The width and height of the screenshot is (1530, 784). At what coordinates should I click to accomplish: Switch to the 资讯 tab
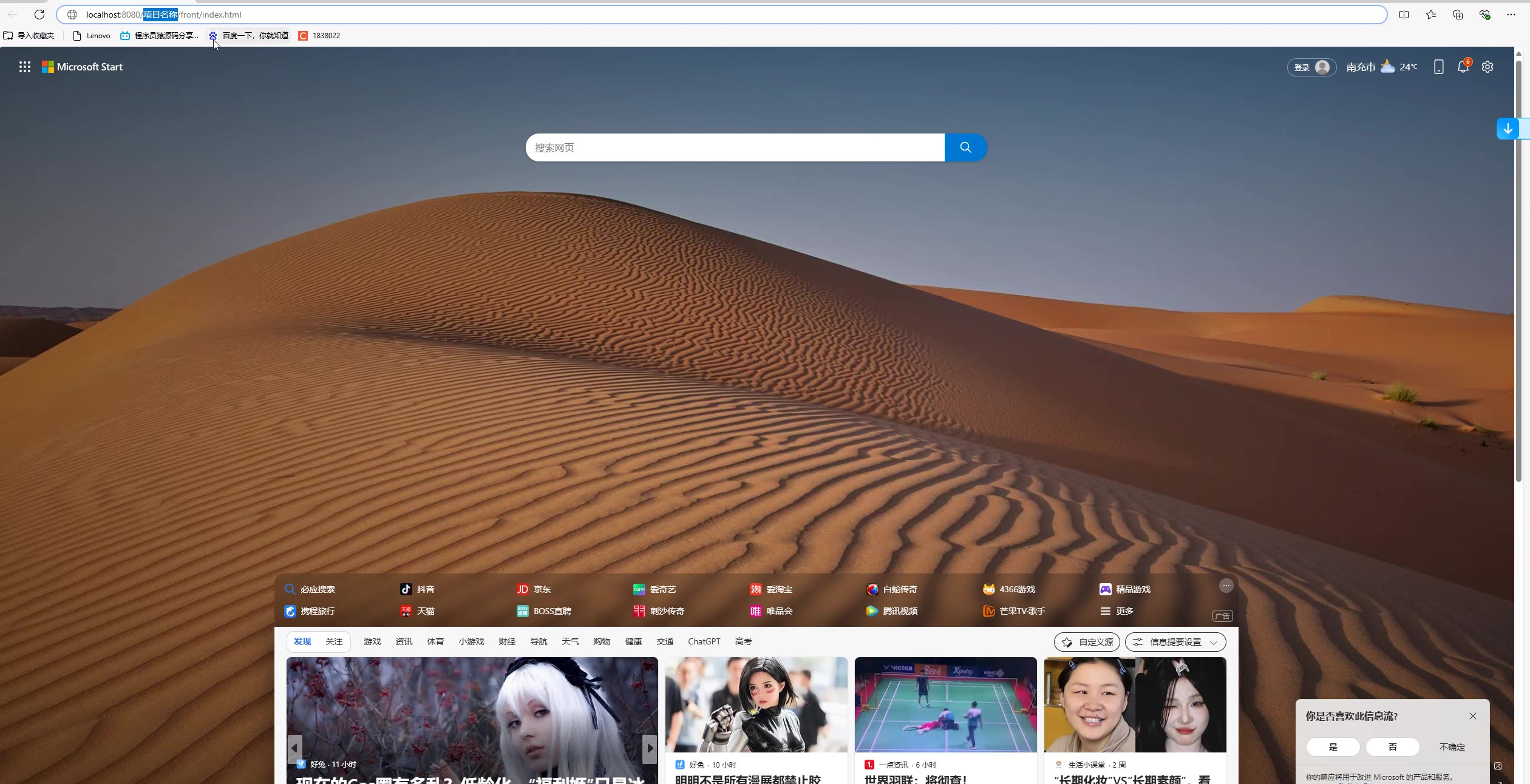coord(404,641)
